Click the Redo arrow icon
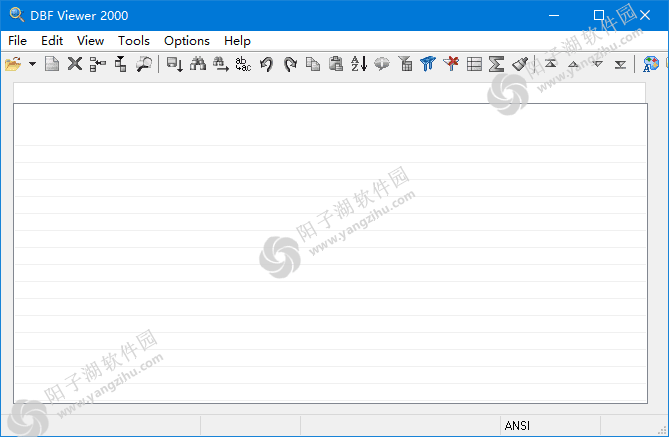This screenshot has height=437, width=669. coord(290,64)
